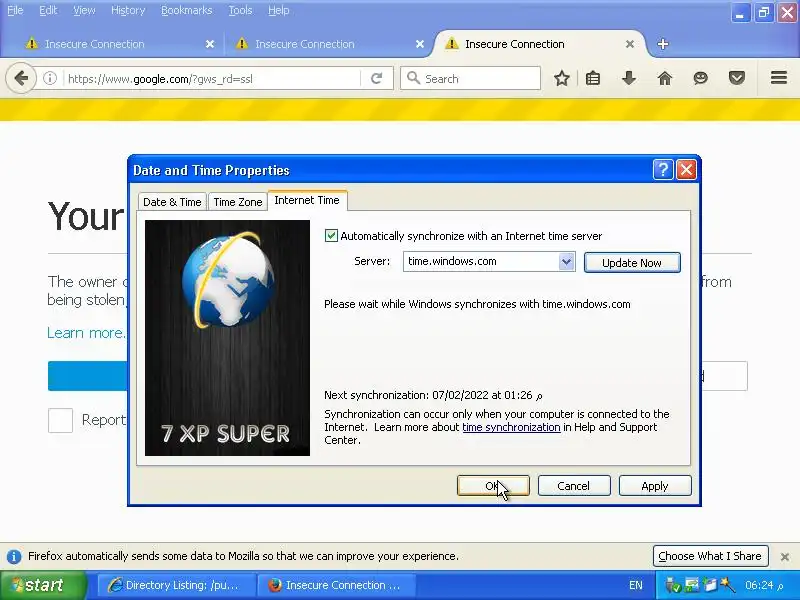Open the time synchronization help link
The width and height of the screenshot is (800, 600).
(x=511, y=427)
